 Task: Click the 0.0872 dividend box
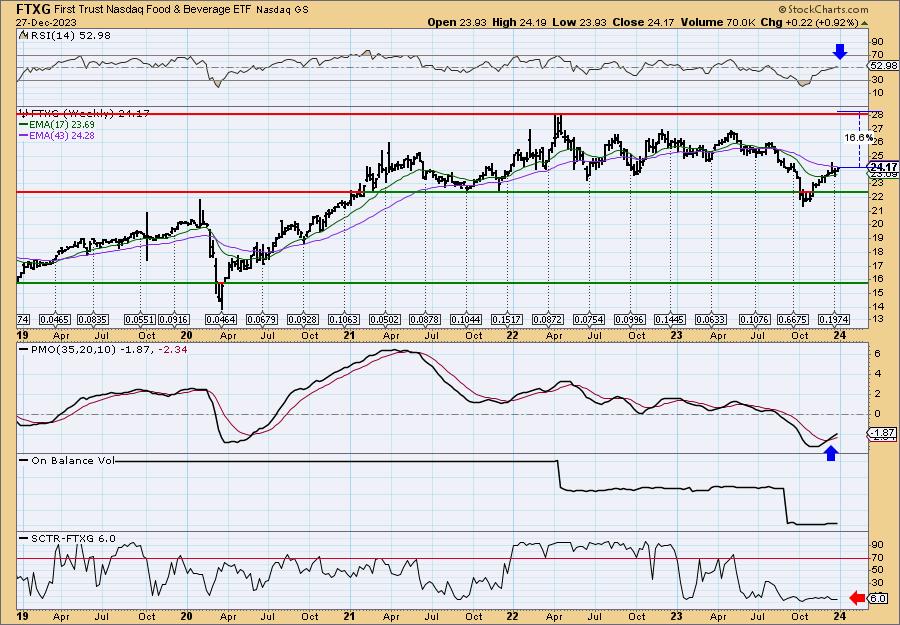[x=548, y=319]
